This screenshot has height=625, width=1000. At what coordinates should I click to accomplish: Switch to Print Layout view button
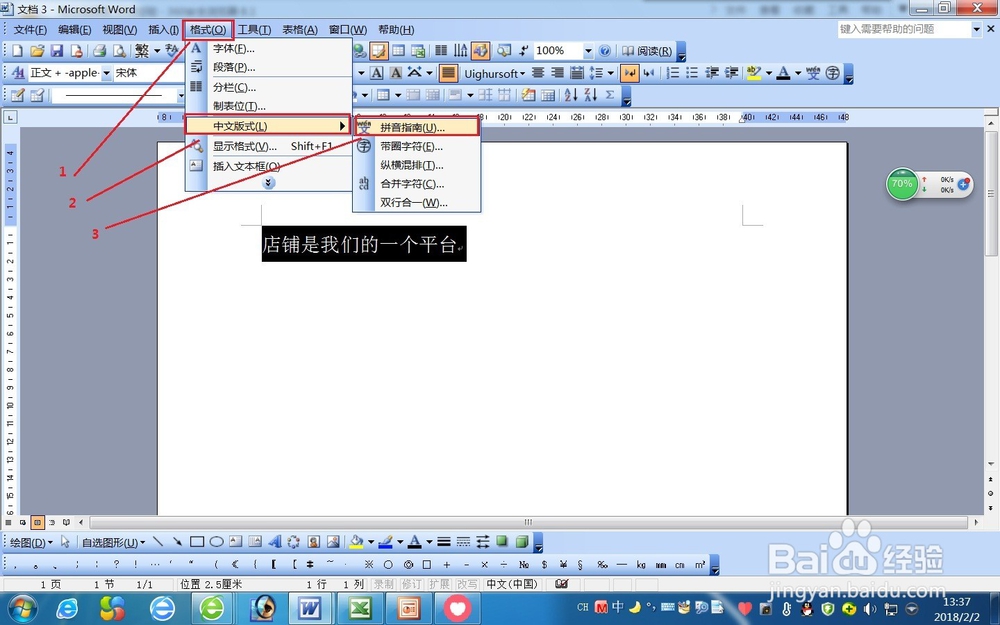[37, 522]
